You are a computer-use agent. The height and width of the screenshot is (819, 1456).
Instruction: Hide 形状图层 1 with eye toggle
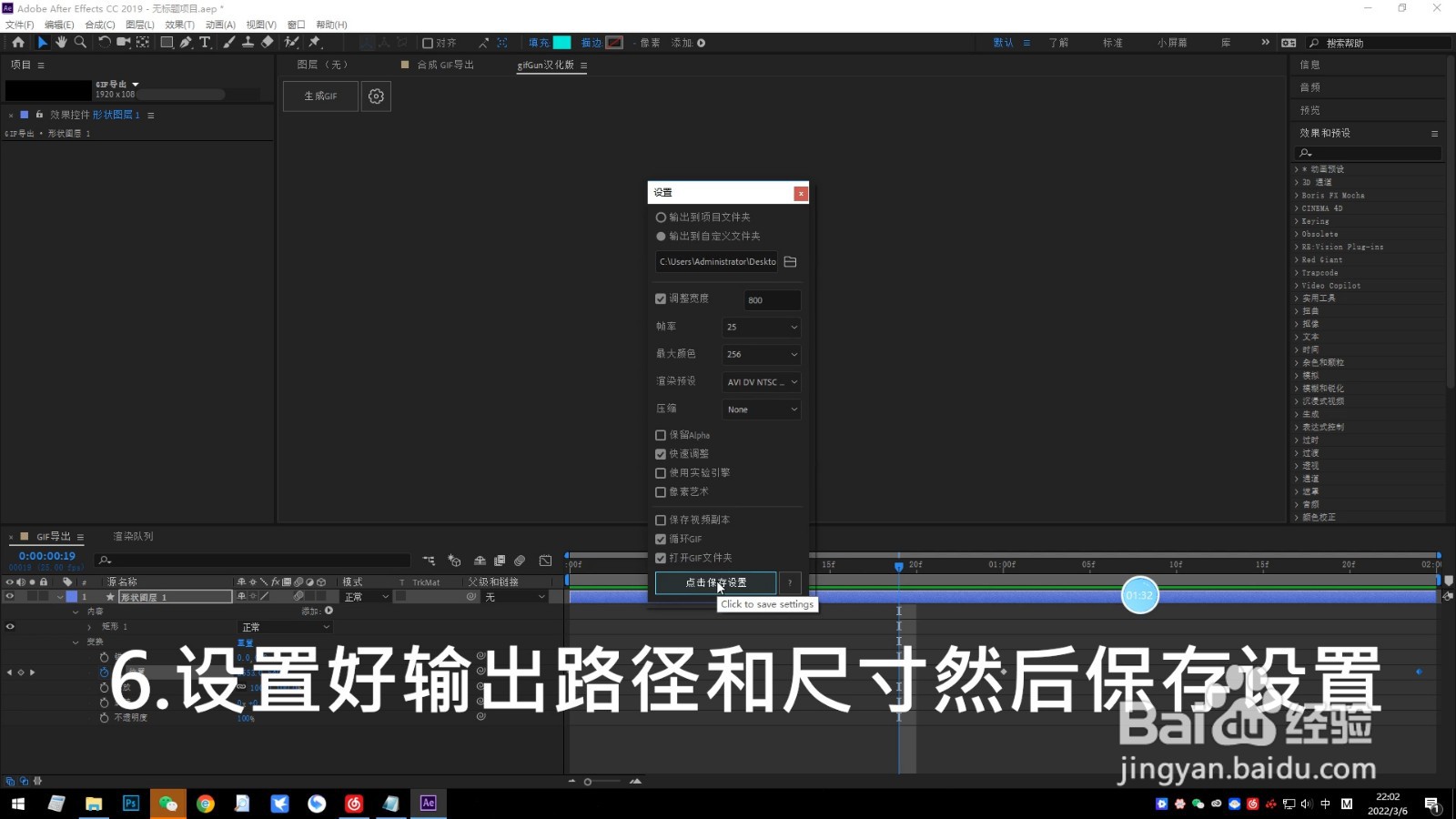click(10, 597)
